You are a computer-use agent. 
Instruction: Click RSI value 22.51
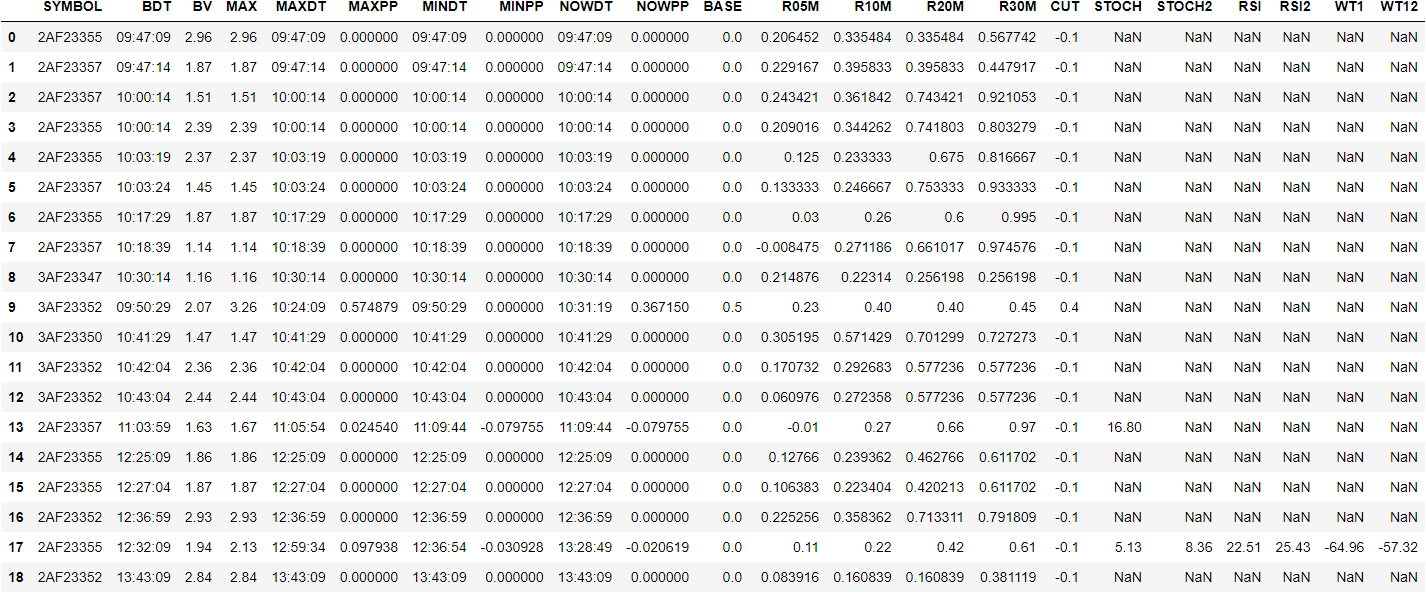(x=1244, y=548)
